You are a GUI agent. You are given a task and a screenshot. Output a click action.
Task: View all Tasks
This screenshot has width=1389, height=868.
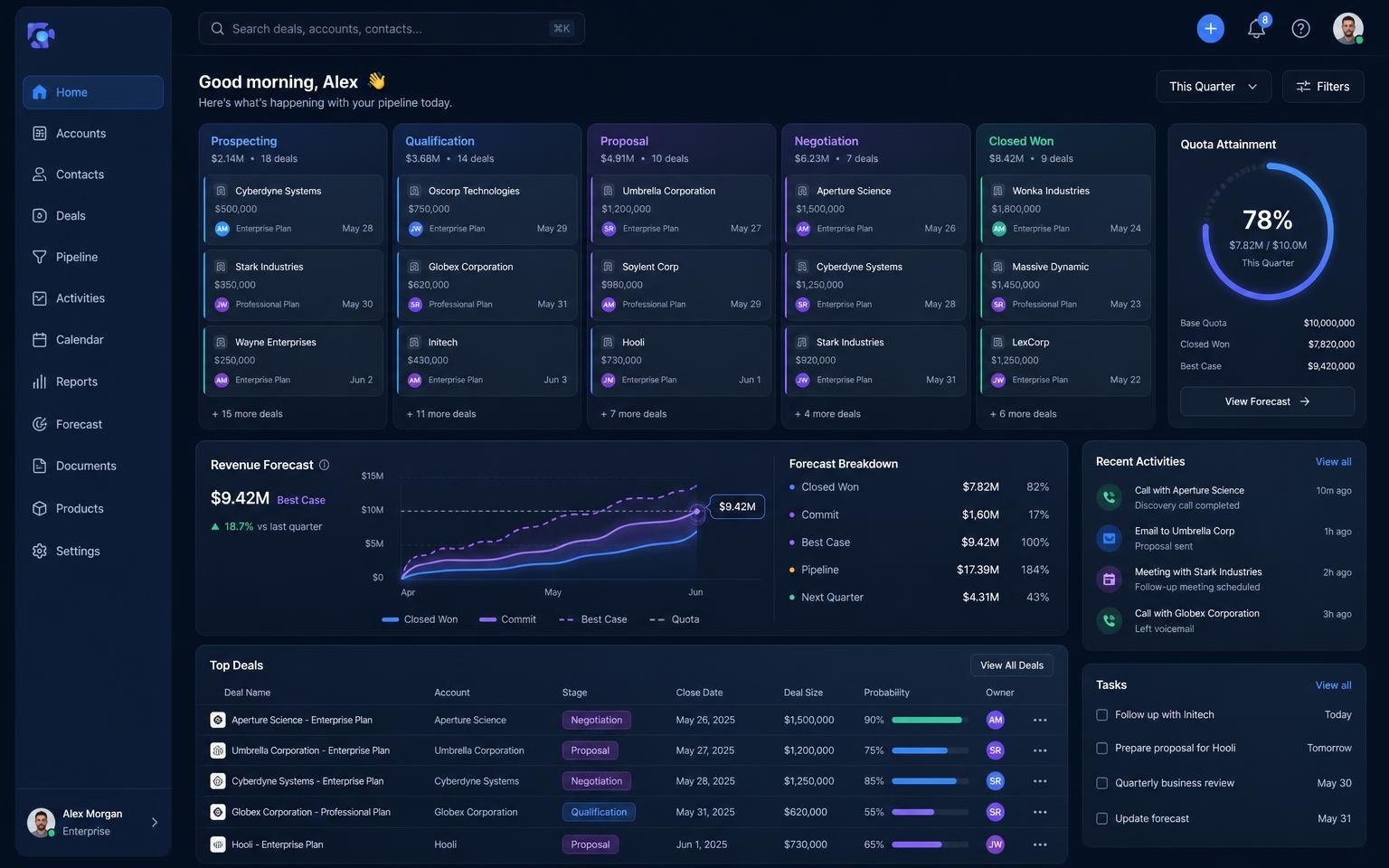(1333, 685)
